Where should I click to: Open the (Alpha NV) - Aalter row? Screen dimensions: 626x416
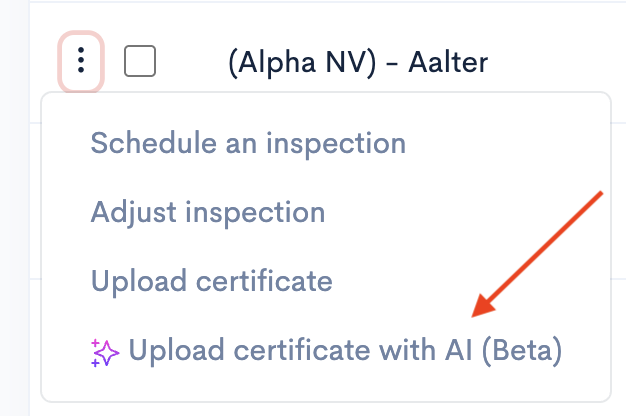pos(358,63)
